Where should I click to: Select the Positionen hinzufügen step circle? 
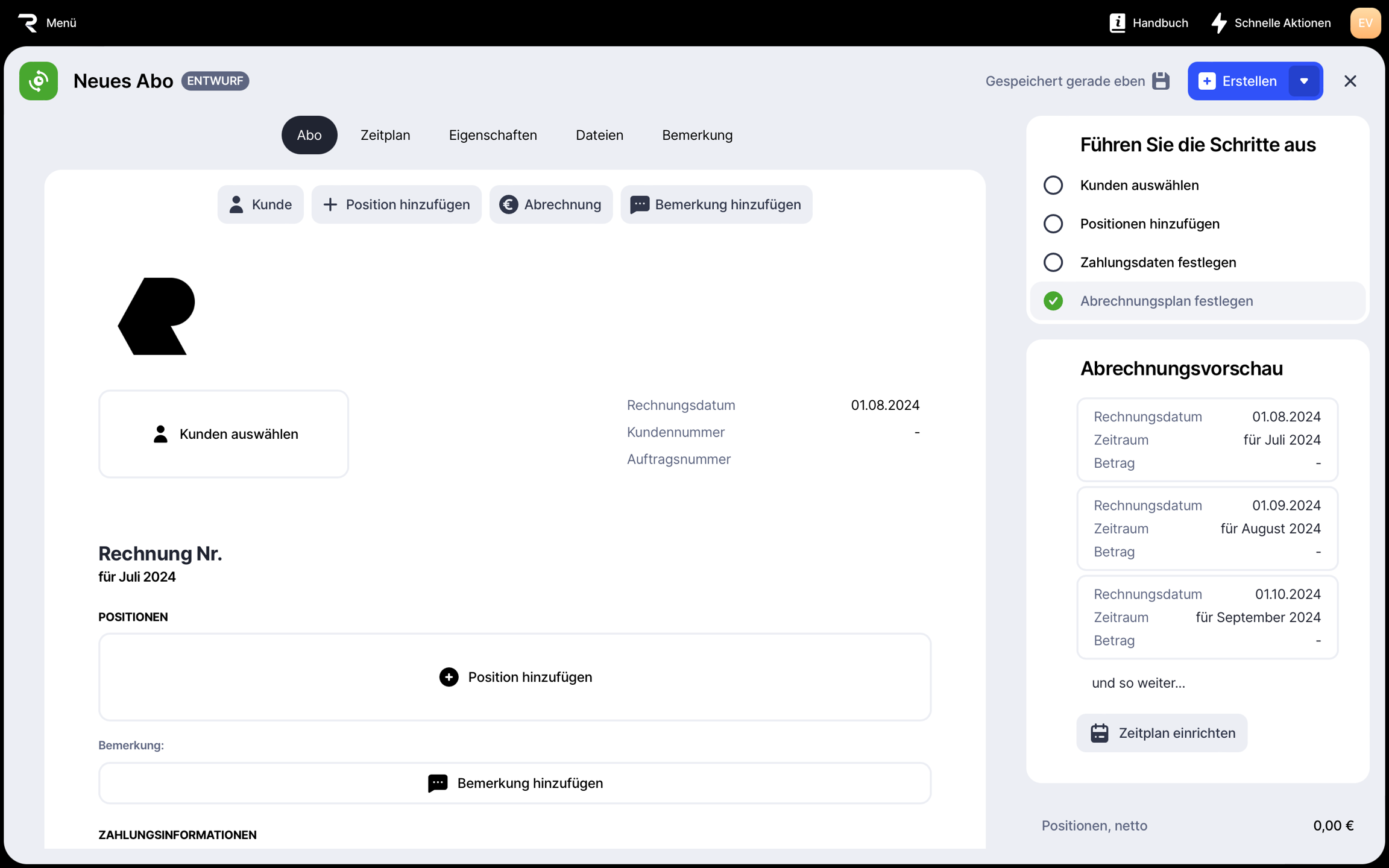point(1053,224)
